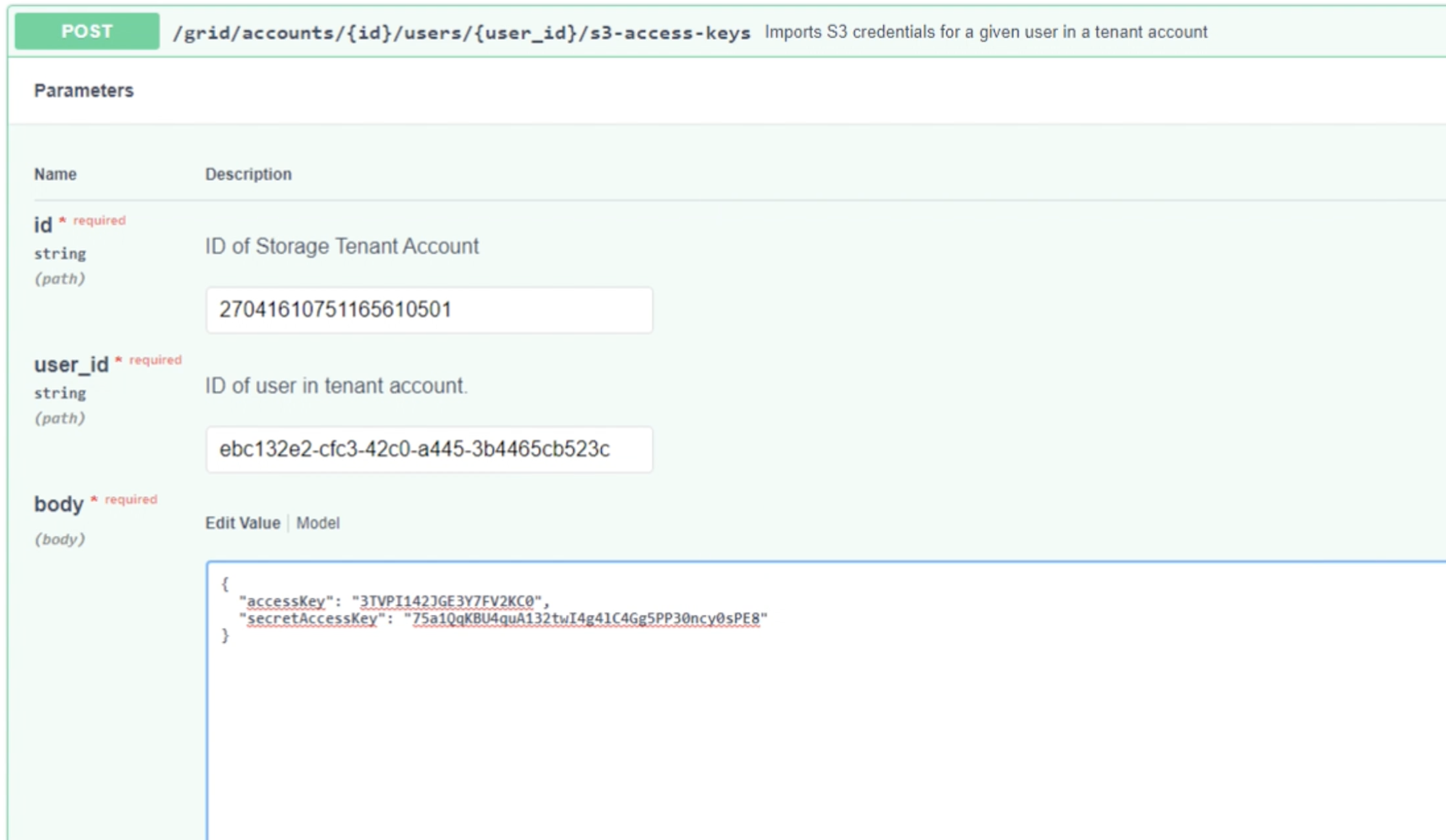The width and height of the screenshot is (1446, 840).
Task: Click the "secretAccessKey" key name in JSON
Action: (x=312, y=619)
